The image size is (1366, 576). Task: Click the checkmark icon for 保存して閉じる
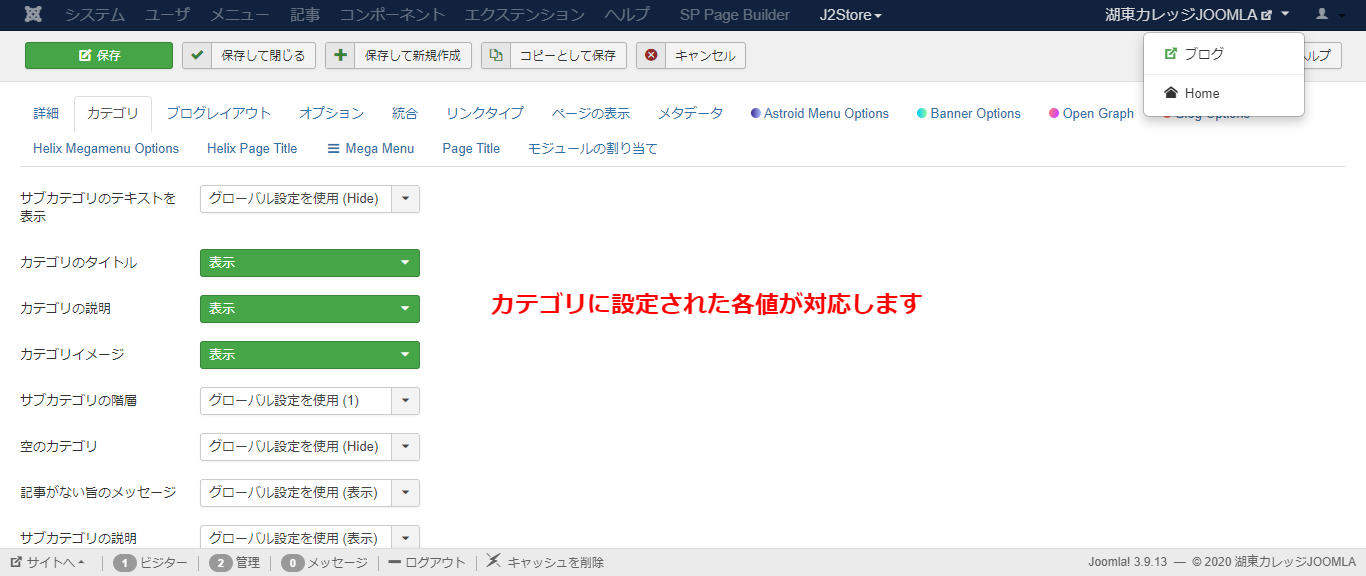click(x=197, y=56)
